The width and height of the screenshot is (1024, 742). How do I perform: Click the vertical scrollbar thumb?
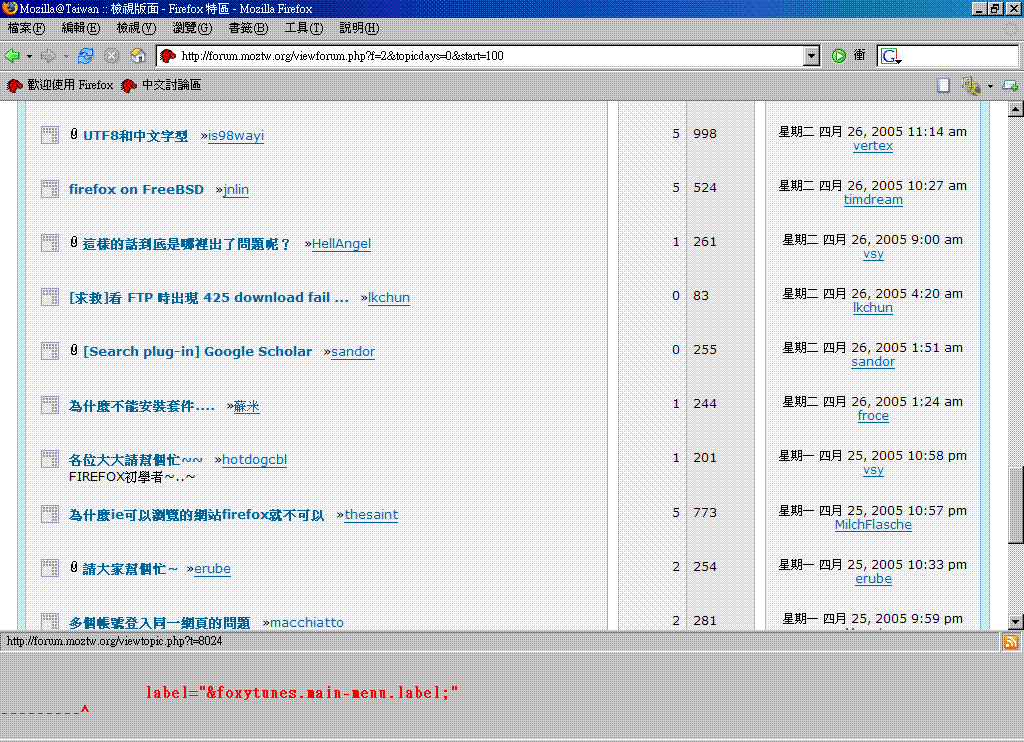(x=1016, y=505)
